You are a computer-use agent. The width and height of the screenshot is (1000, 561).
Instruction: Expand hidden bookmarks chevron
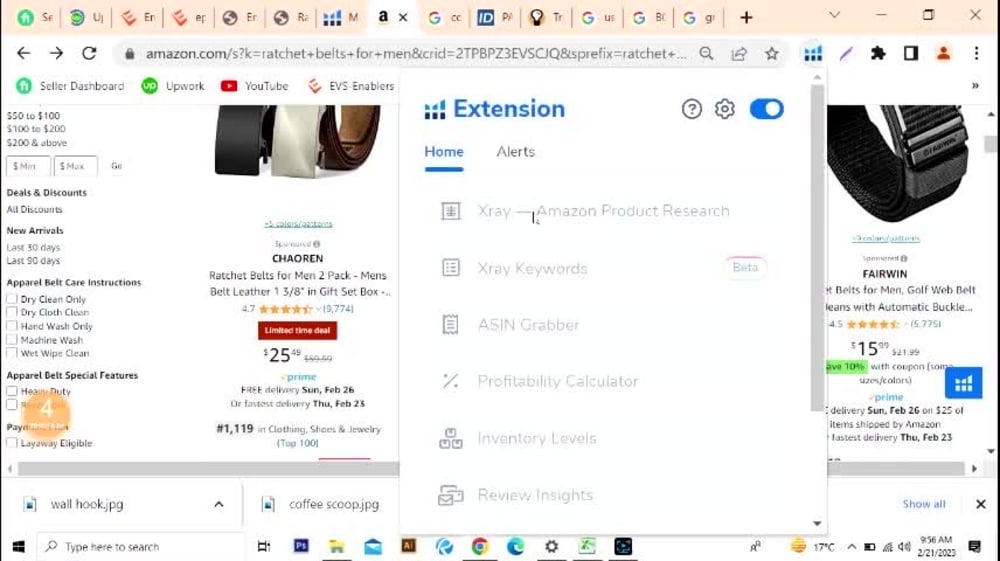coord(975,86)
